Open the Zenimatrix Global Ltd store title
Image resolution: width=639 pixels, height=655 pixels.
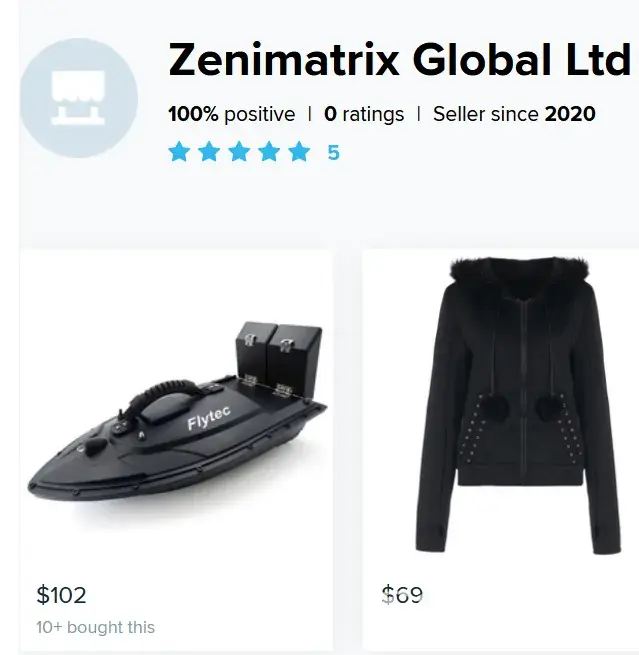click(400, 61)
